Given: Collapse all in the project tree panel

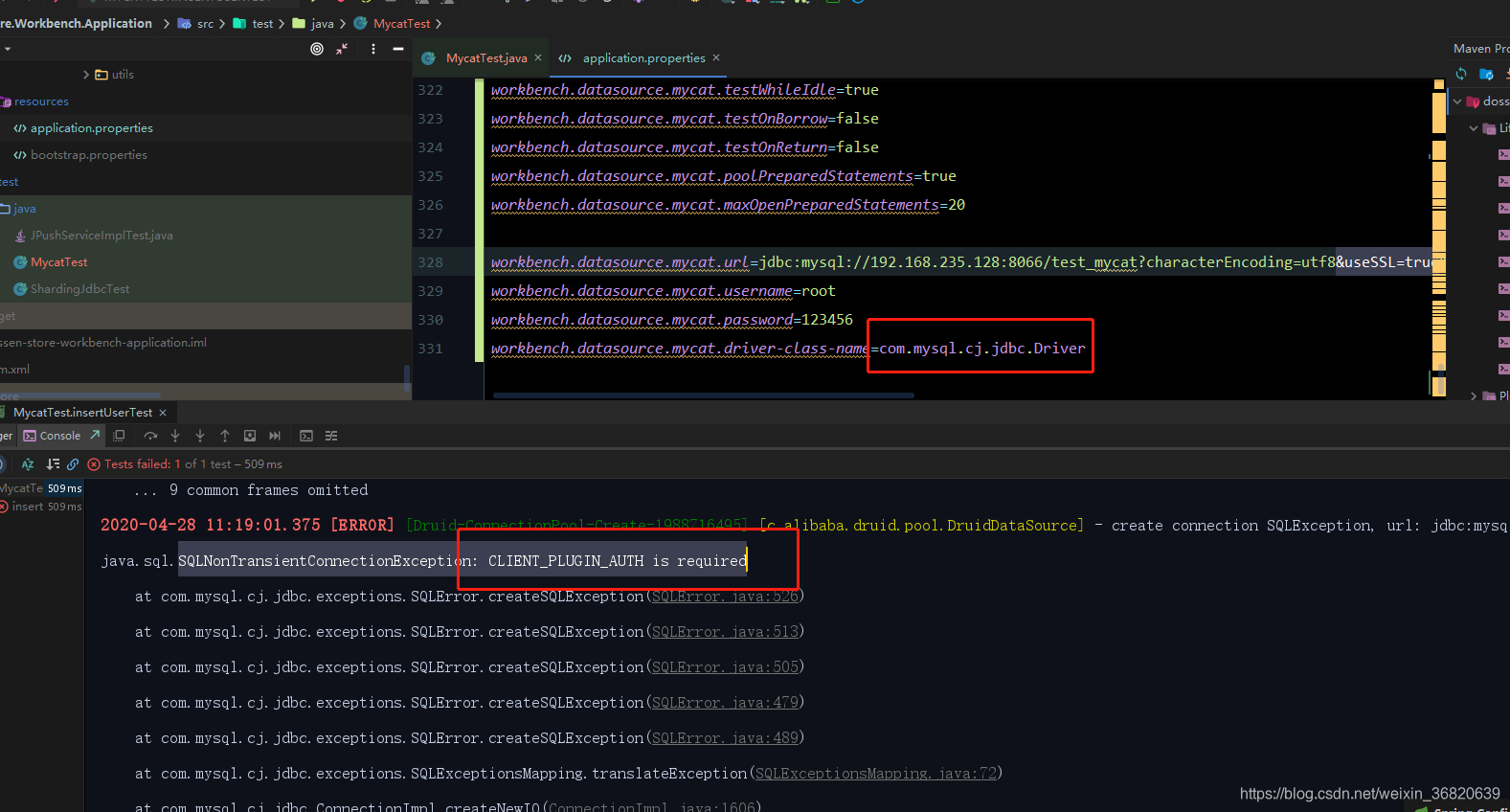Looking at the screenshot, I should (x=342, y=49).
